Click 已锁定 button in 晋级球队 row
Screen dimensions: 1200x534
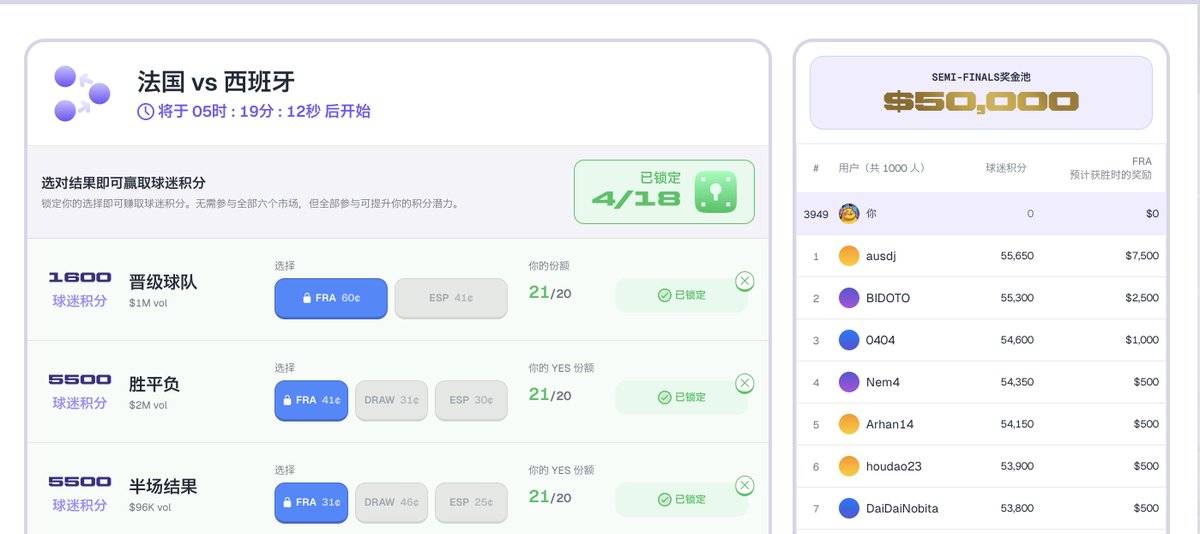pos(681,296)
